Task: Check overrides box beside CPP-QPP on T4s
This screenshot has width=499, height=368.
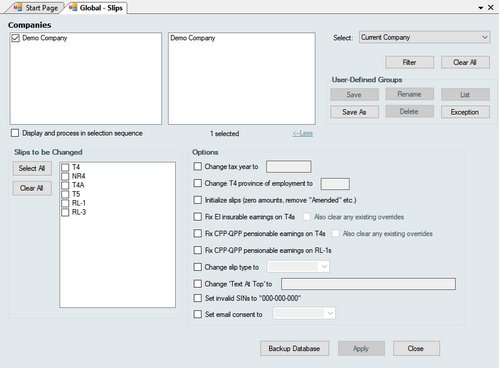Action: click(335, 234)
